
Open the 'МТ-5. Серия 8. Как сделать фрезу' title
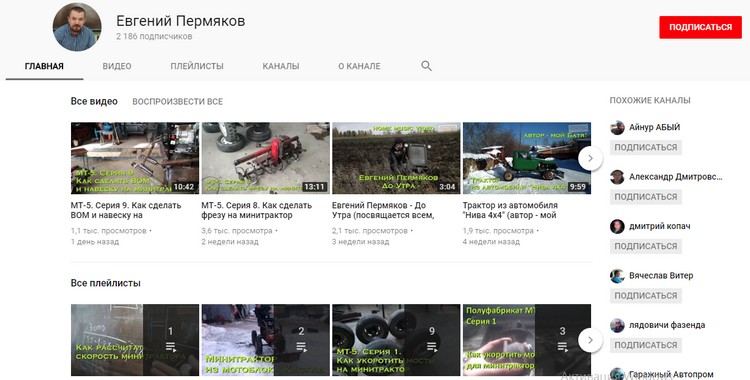(x=256, y=210)
